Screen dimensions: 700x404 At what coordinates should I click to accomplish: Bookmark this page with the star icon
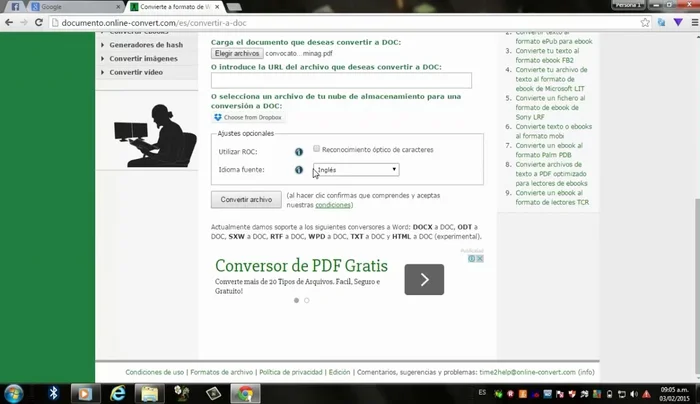click(645, 22)
